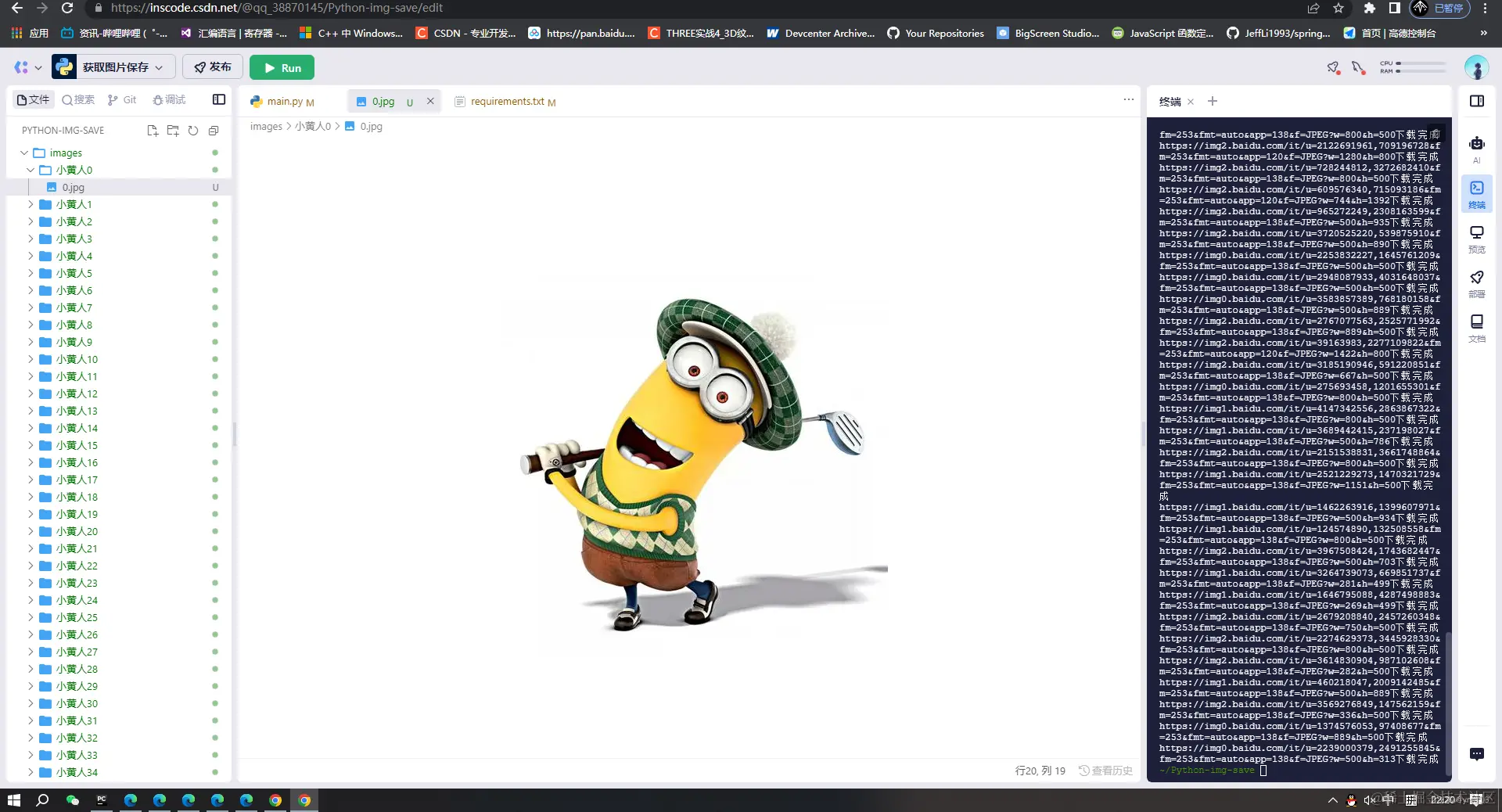Viewport: 1502px width, 812px height.
Task: Open the Git panel
Action: point(122,99)
